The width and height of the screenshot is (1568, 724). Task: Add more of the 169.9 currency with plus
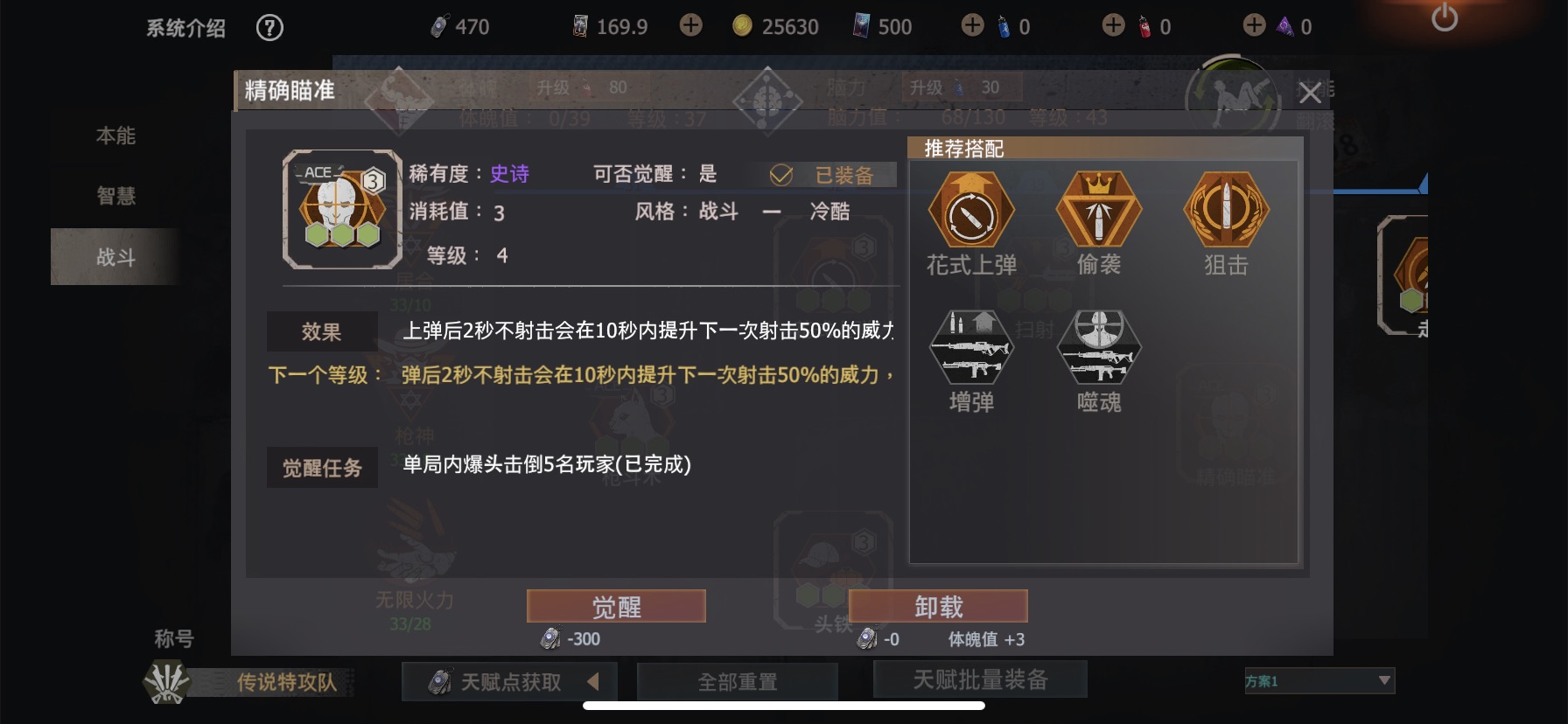[x=691, y=25]
